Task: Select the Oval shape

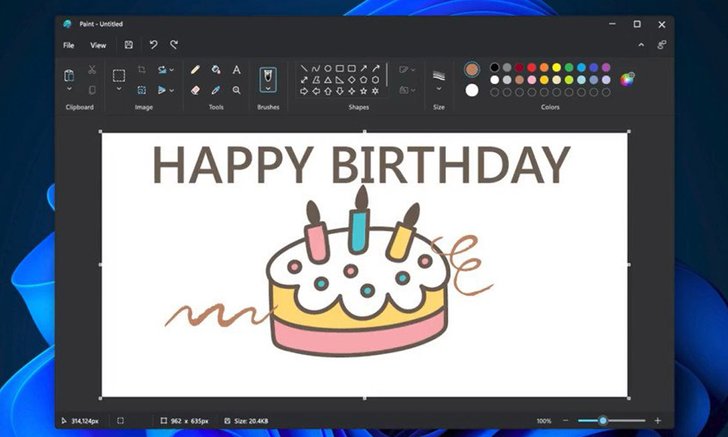Action: pos(328,68)
